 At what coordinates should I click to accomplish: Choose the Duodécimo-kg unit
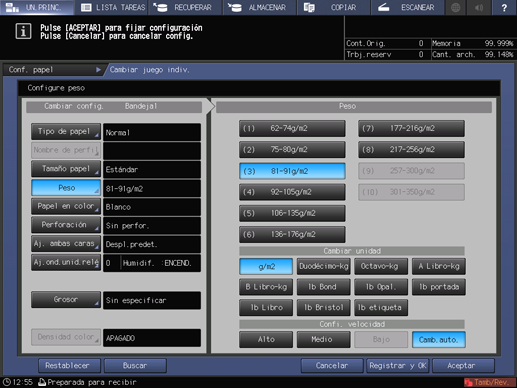tap(324, 266)
